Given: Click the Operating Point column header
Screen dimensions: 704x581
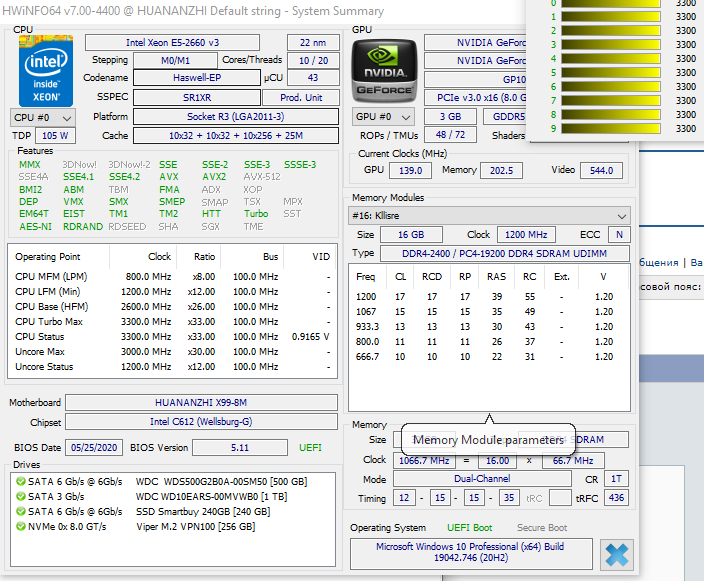Looking at the screenshot, I should coord(60,257).
